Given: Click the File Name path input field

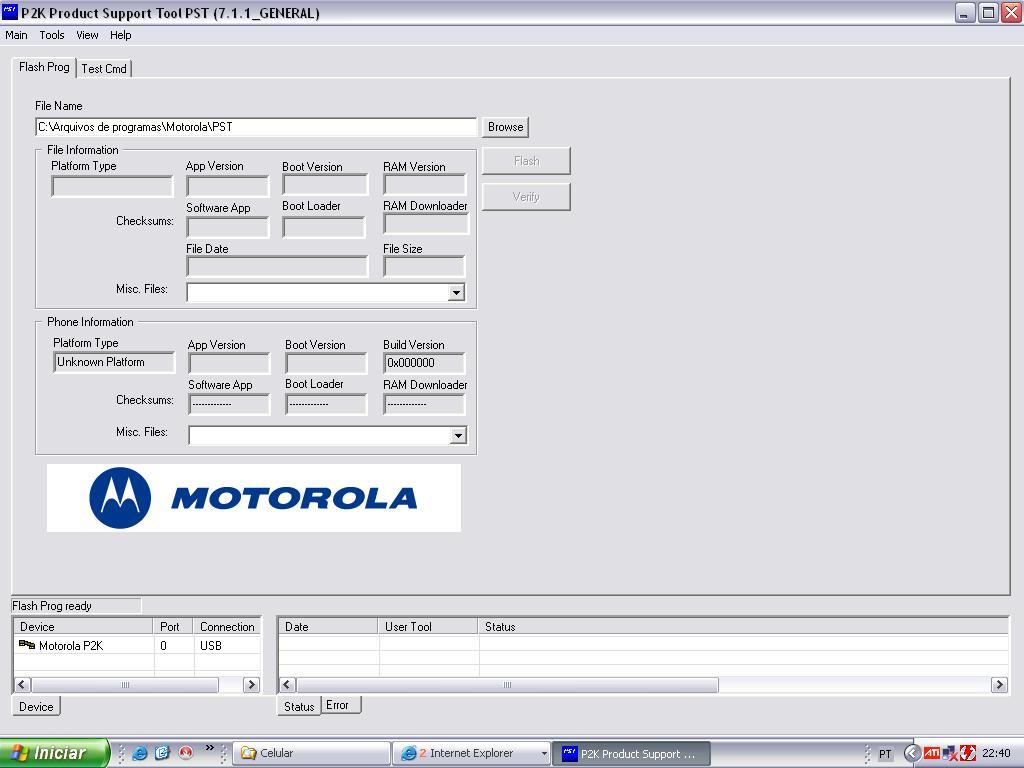Looking at the screenshot, I should (x=256, y=127).
